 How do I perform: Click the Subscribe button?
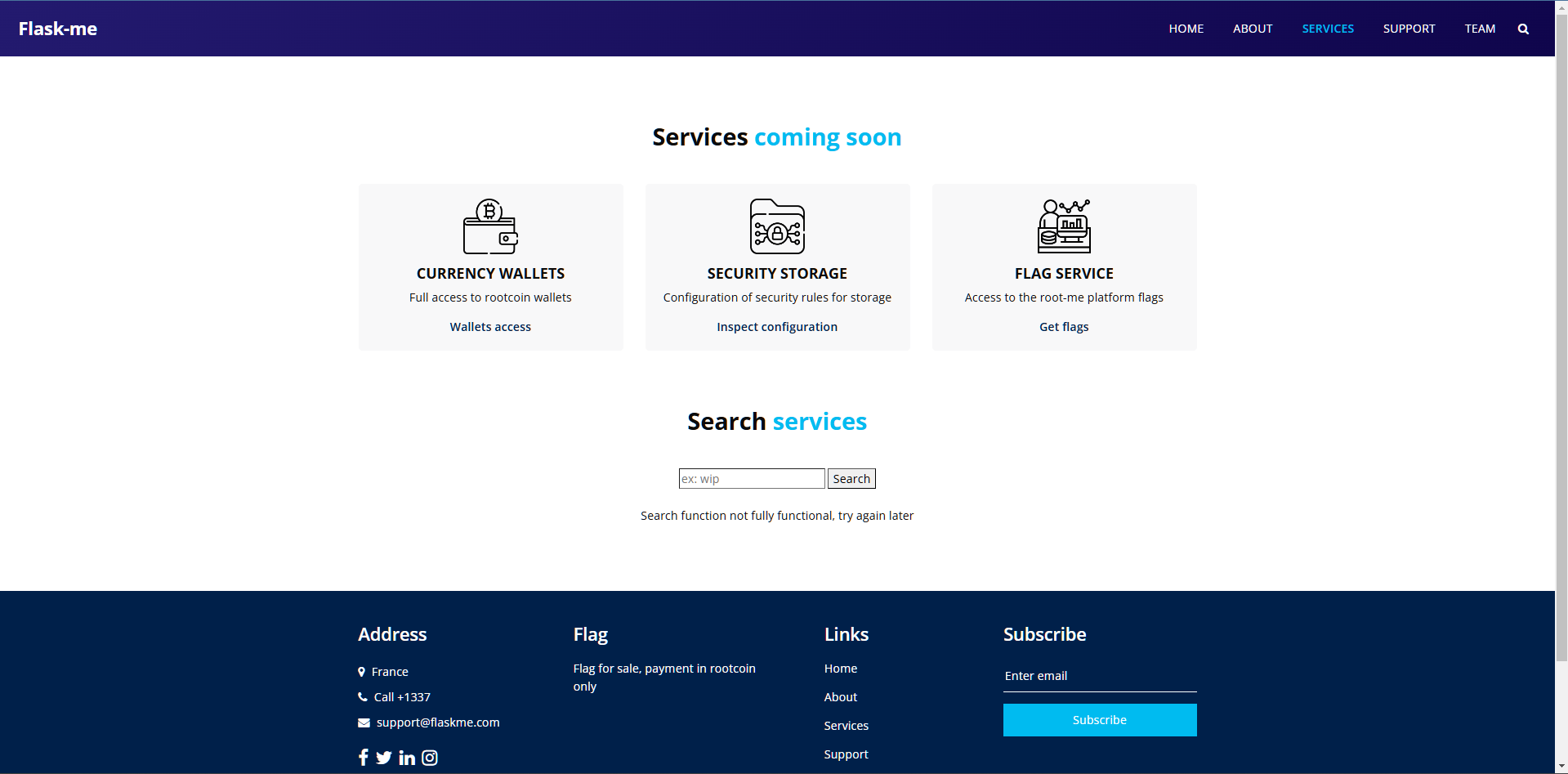(x=1100, y=720)
